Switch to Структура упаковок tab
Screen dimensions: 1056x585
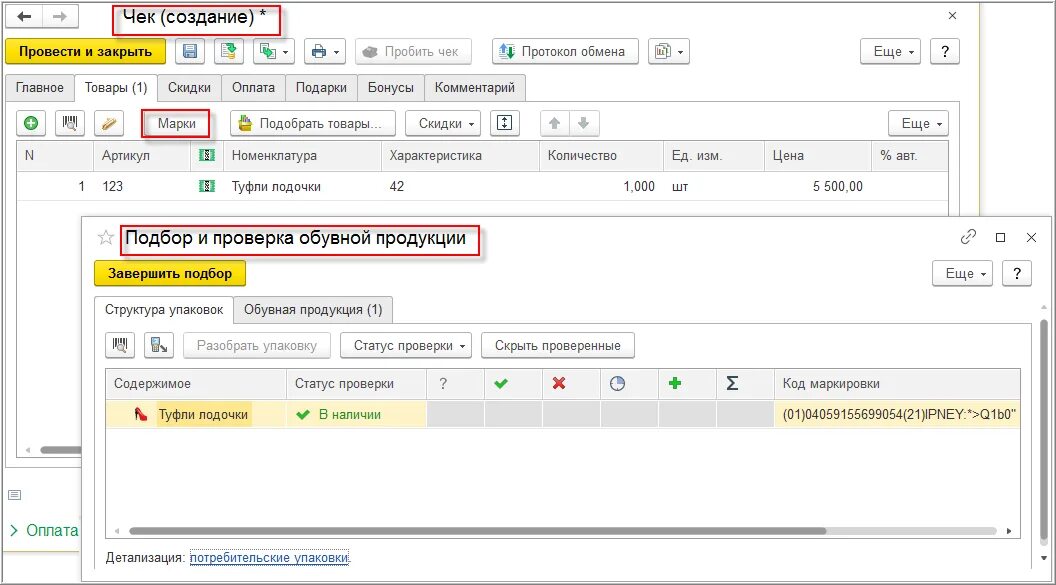164,310
